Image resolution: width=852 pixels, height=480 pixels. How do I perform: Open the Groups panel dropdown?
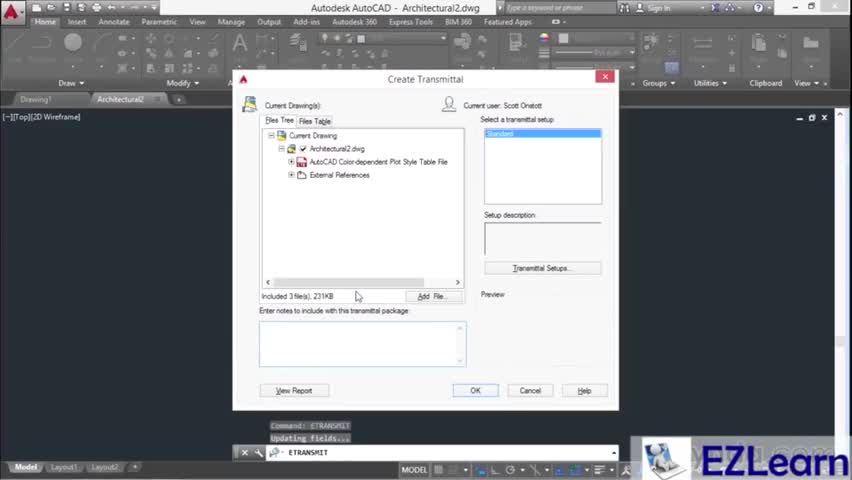click(659, 83)
